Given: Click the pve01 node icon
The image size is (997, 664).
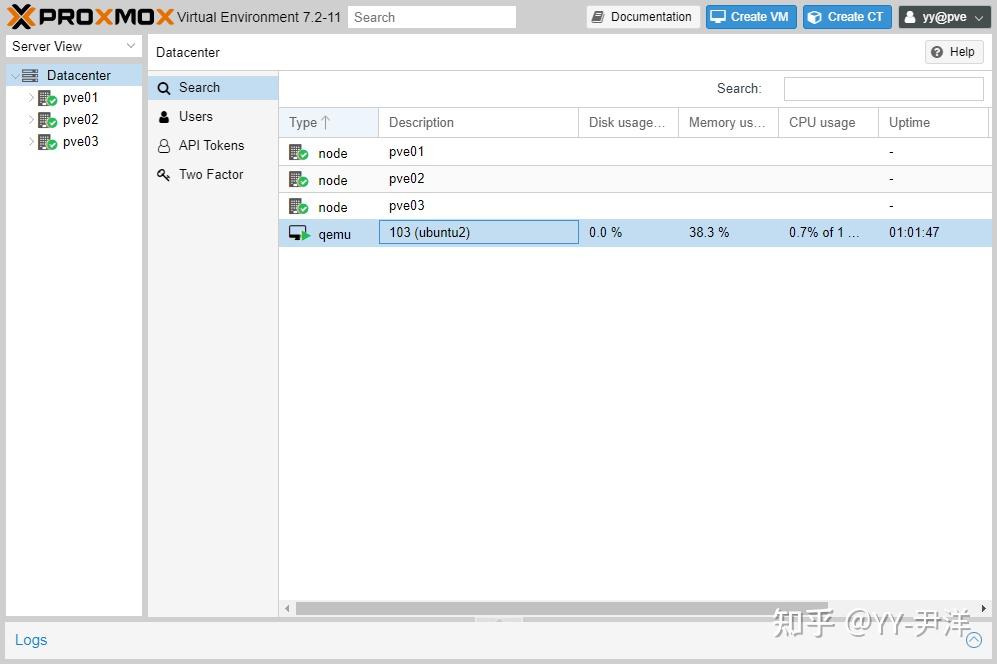Looking at the screenshot, I should click(x=45, y=97).
